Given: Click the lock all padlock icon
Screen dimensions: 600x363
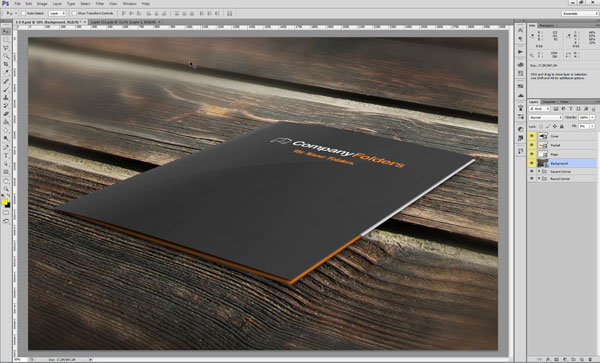Looking at the screenshot, I should click(562, 127).
